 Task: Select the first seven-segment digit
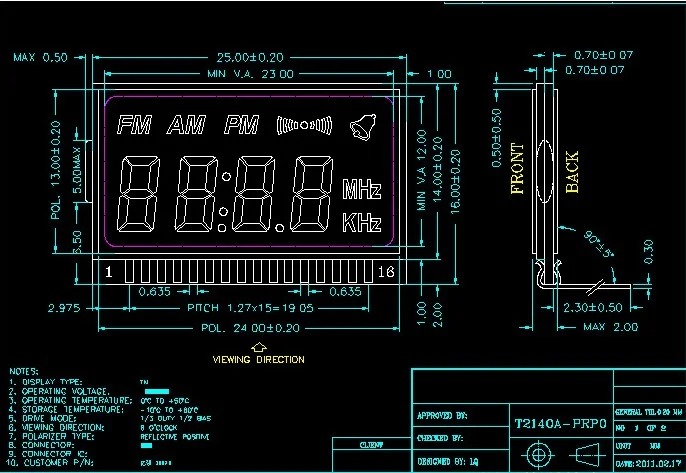139,194
